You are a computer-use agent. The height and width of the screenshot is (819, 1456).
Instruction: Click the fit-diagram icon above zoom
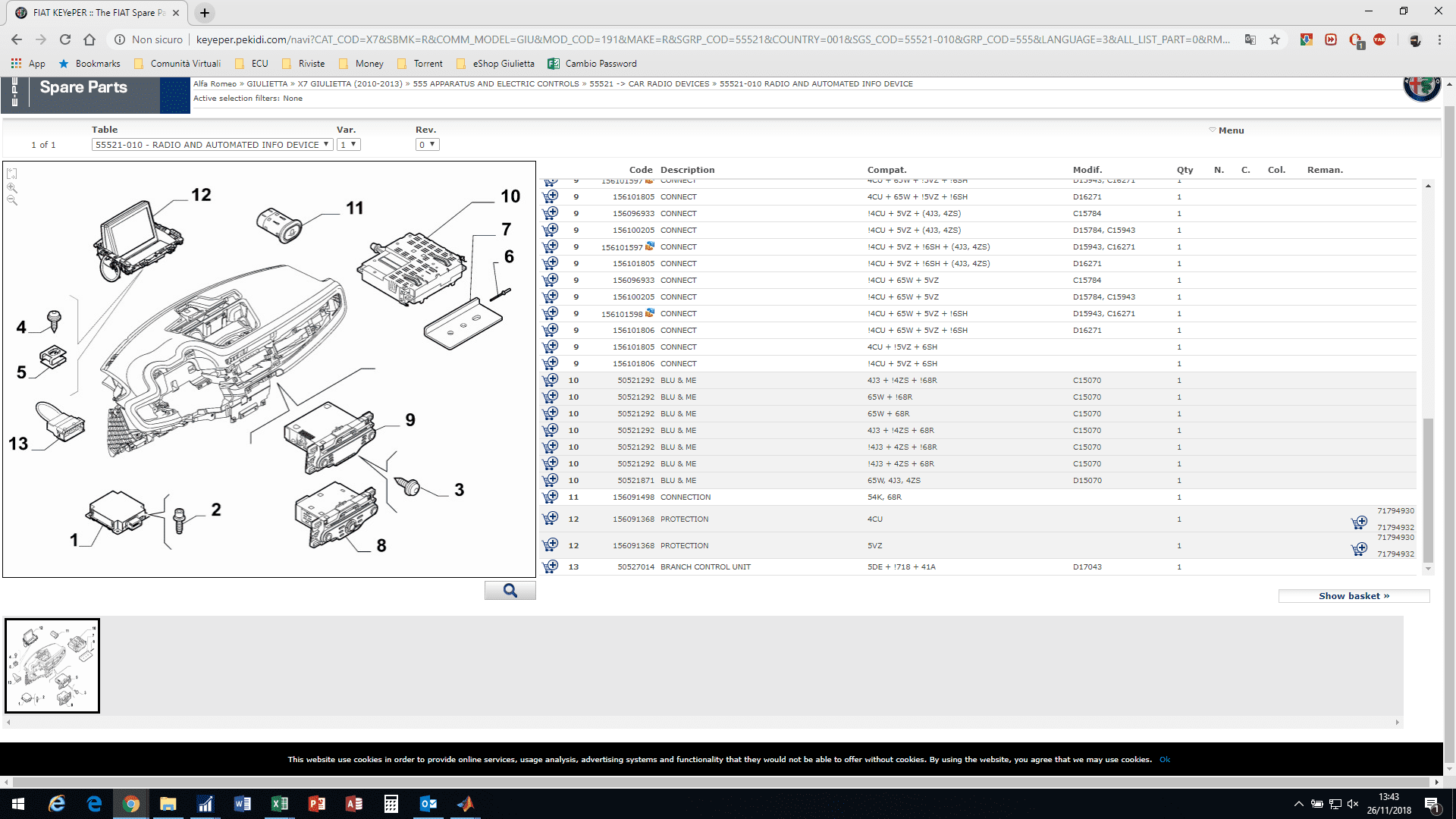click(12, 174)
